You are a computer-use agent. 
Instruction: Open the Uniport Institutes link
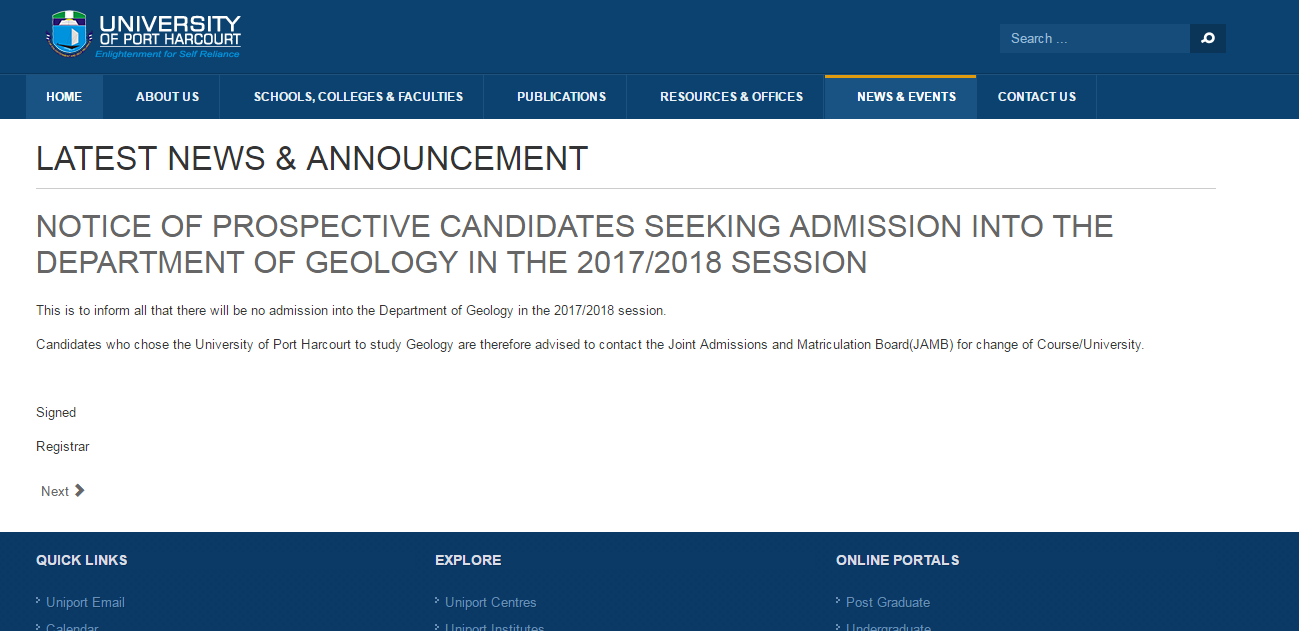[x=494, y=626]
